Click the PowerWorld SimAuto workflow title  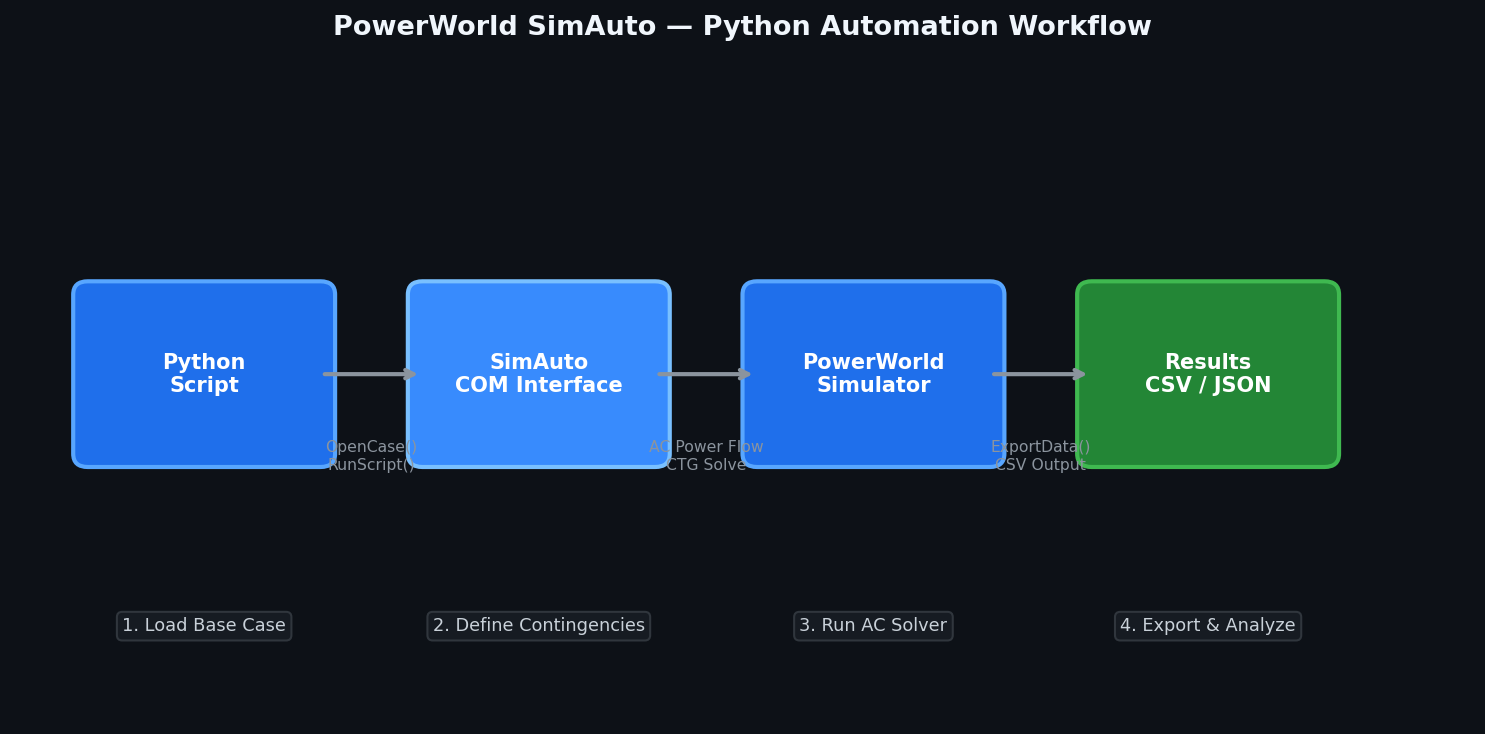point(742,27)
